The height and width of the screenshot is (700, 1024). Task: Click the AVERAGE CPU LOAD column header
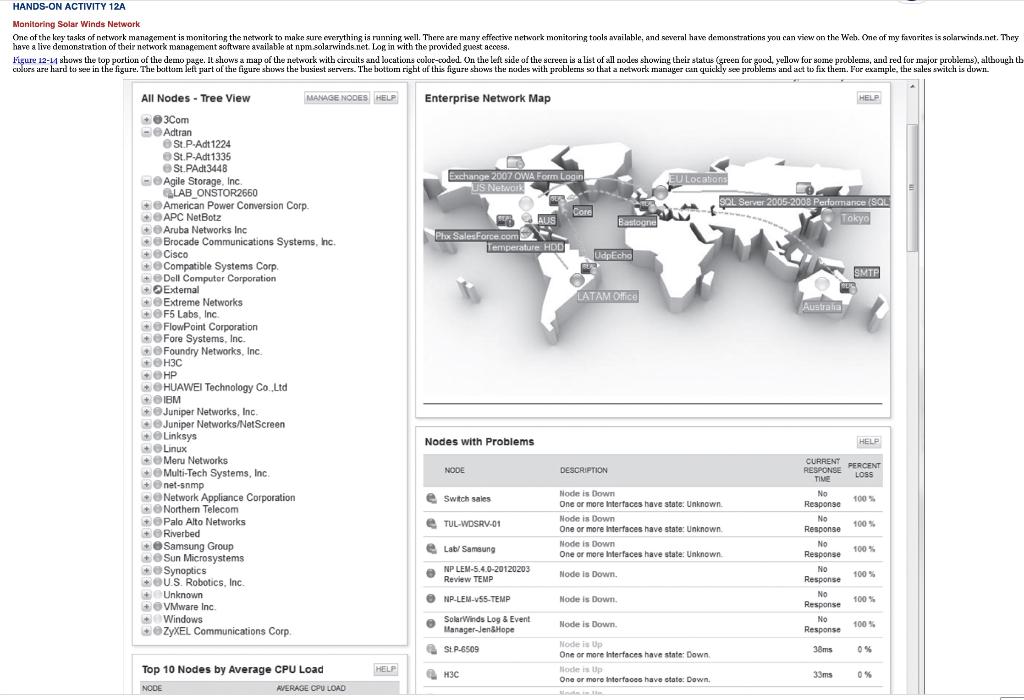(311, 688)
